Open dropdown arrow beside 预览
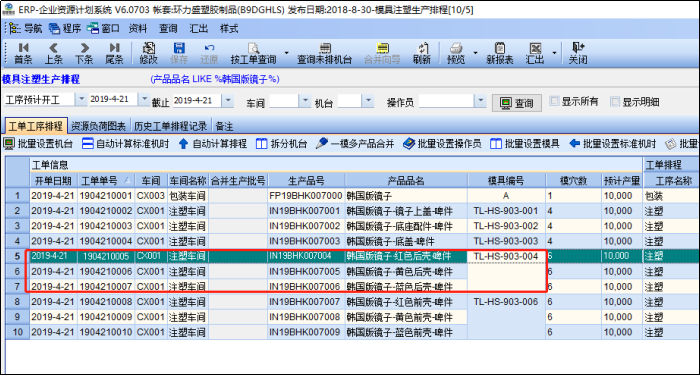The image size is (700, 376). [475, 53]
